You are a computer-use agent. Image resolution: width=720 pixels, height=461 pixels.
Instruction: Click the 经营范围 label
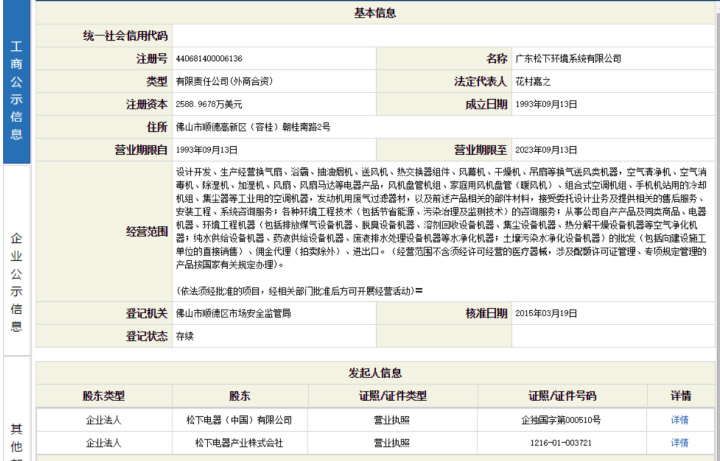(147, 231)
